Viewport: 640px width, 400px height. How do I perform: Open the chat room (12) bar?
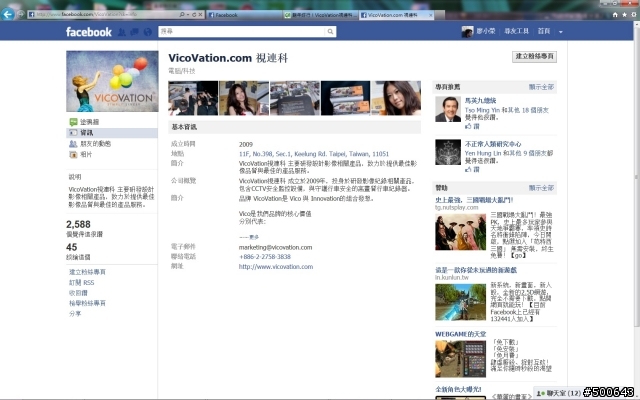coord(559,393)
